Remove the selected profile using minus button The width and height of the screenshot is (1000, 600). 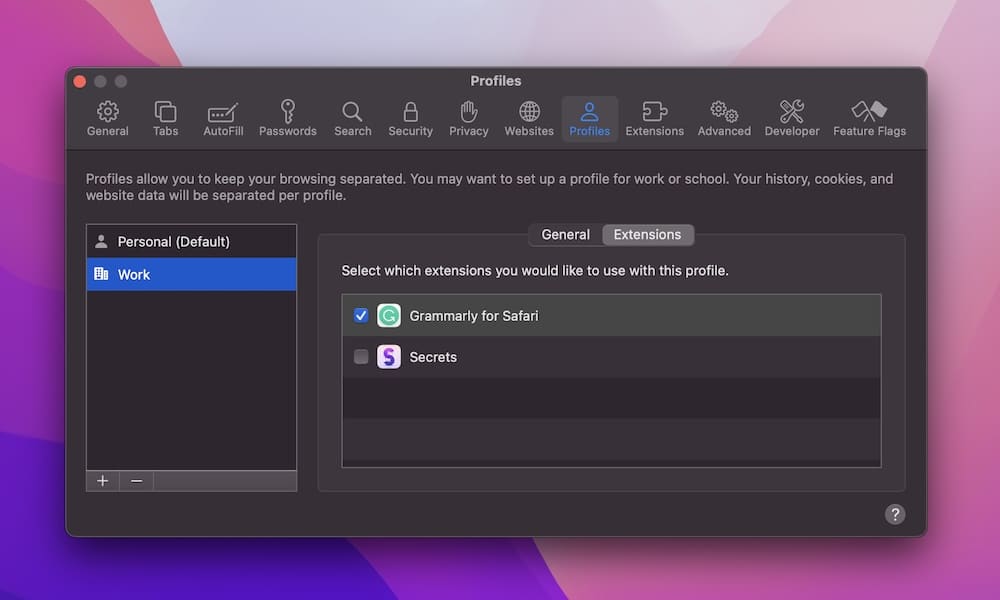pyautogui.click(x=137, y=481)
